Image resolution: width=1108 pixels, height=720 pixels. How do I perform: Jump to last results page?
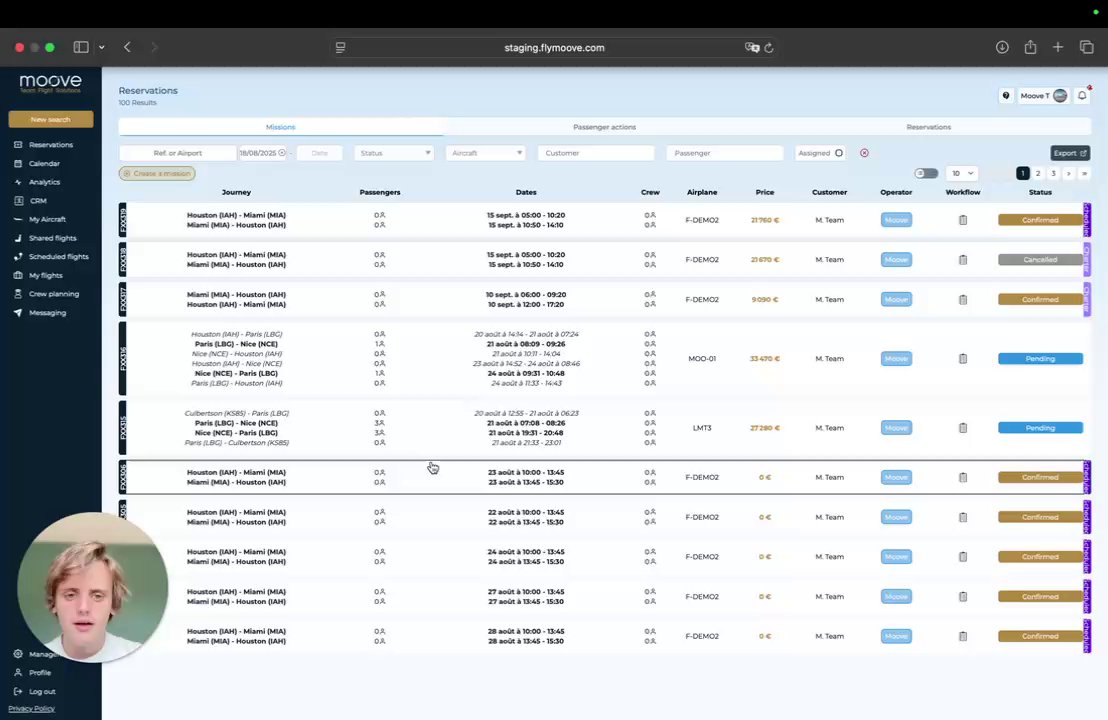(1084, 173)
